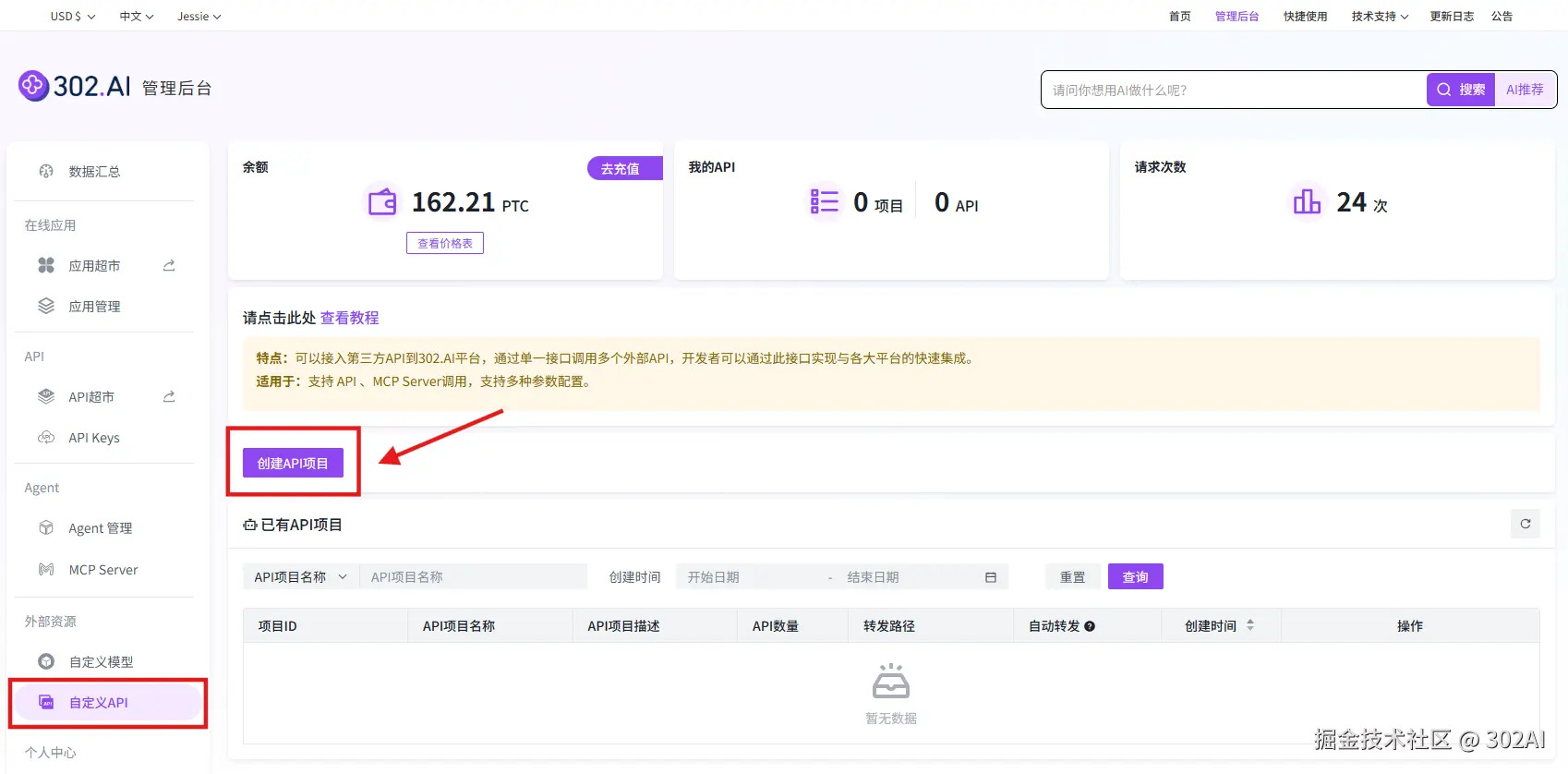Select MCP Server in the sidebar

pyautogui.click(x=104, y=569)
